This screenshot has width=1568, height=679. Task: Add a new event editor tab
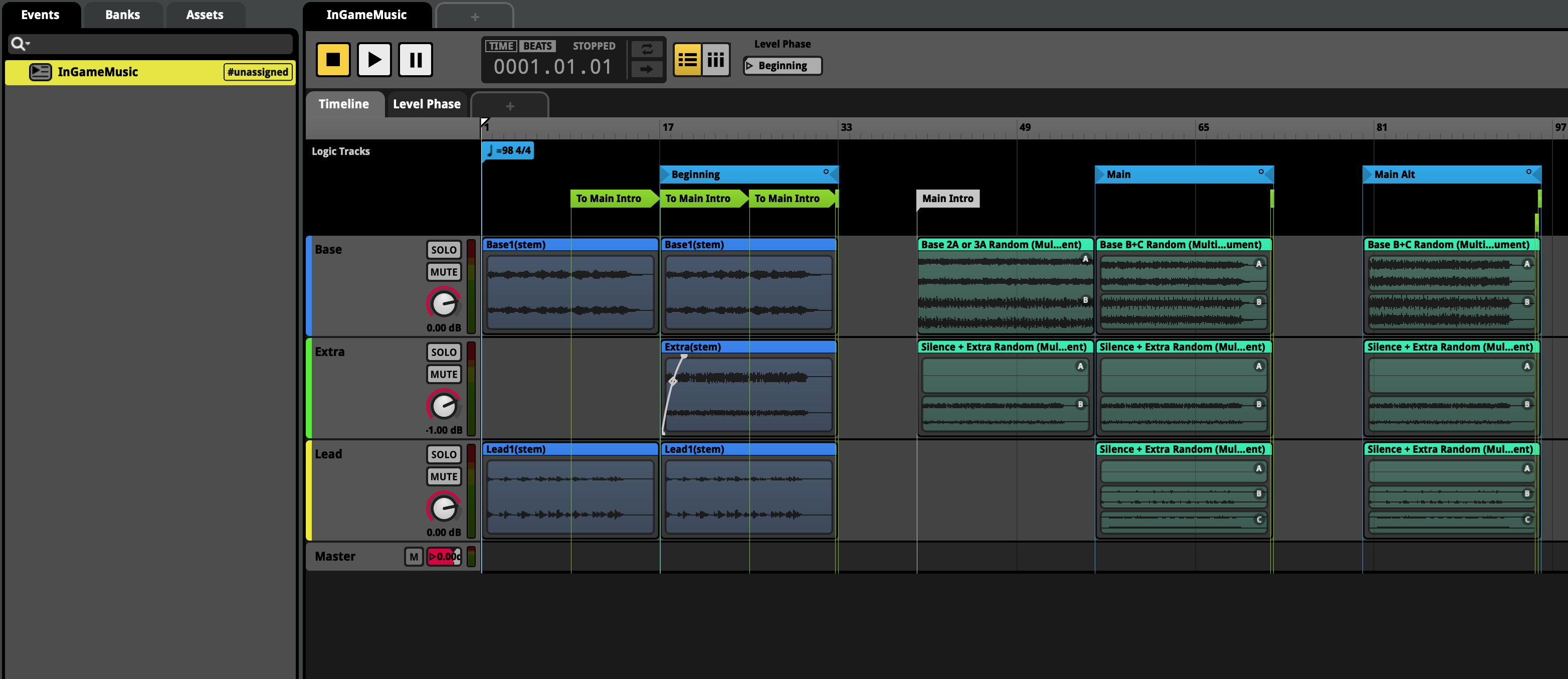pos(475,17)
